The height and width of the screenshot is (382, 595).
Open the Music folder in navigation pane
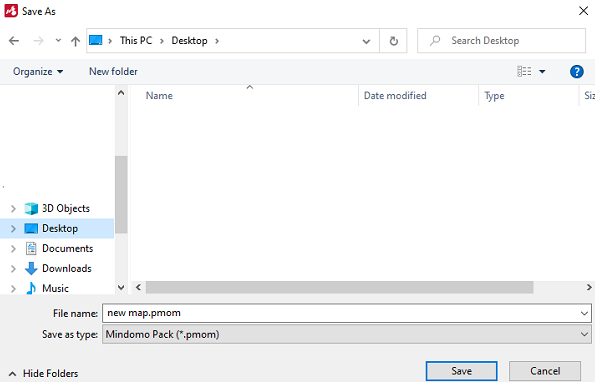click(x=55, y=288)
